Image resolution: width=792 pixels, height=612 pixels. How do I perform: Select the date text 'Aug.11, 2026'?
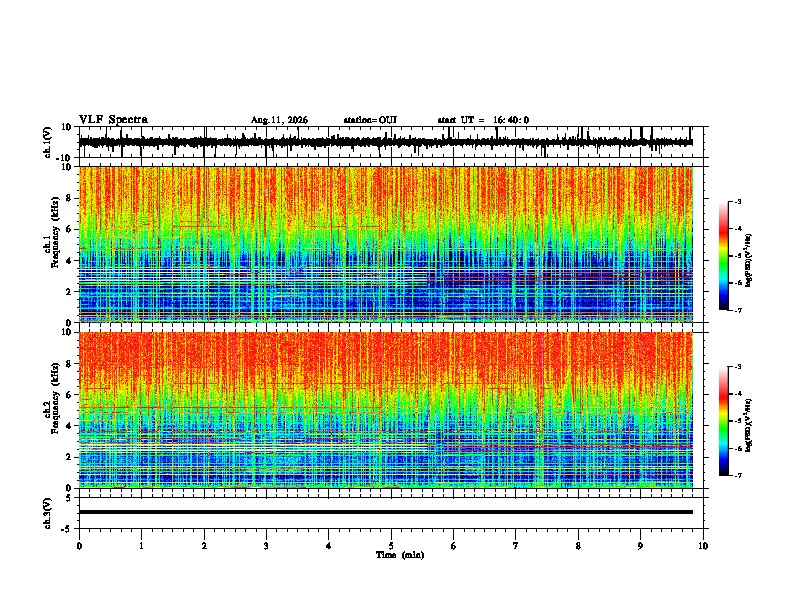[x=279, y=120]
